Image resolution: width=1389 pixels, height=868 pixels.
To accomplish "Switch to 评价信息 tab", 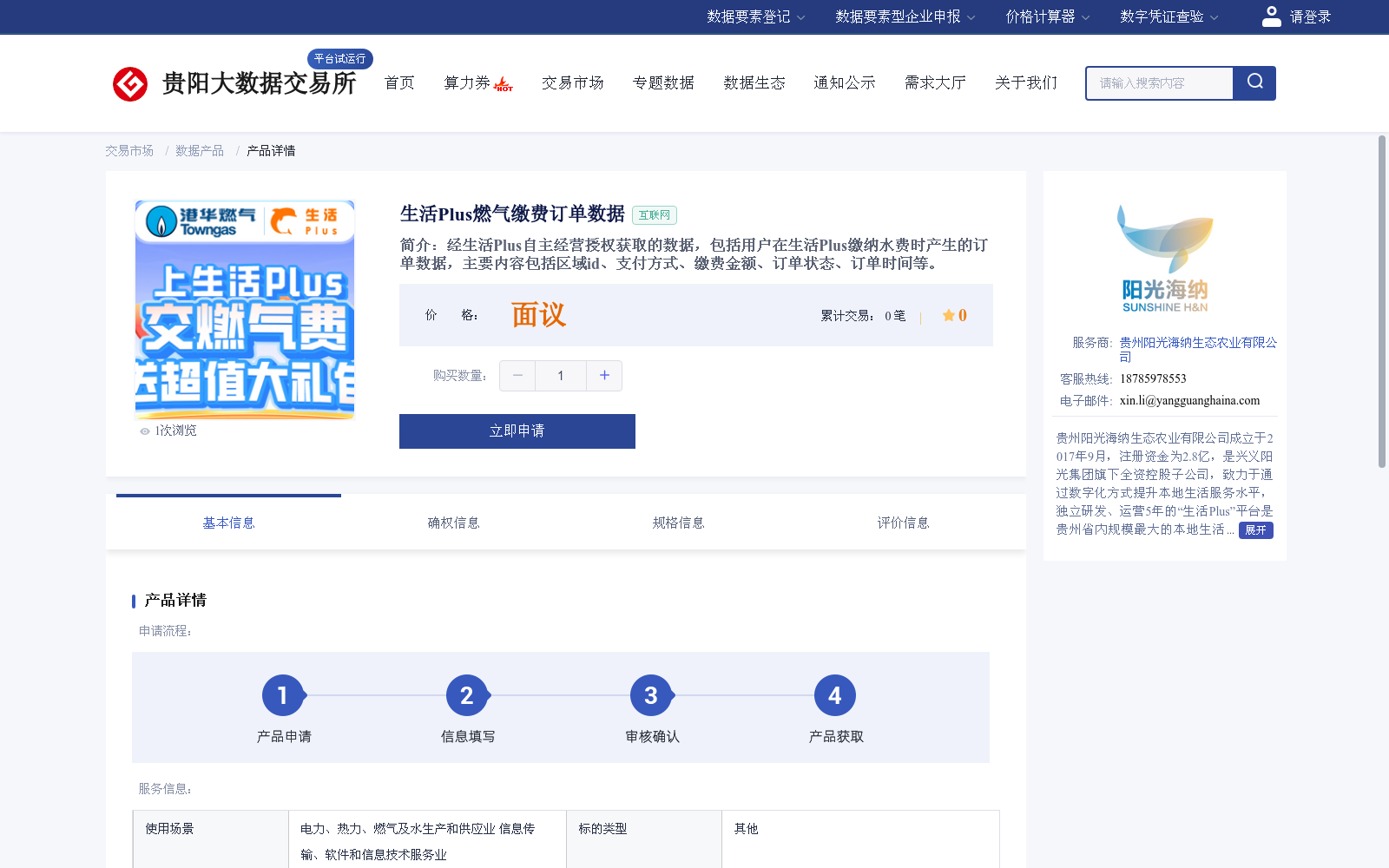I will point(903,523).
